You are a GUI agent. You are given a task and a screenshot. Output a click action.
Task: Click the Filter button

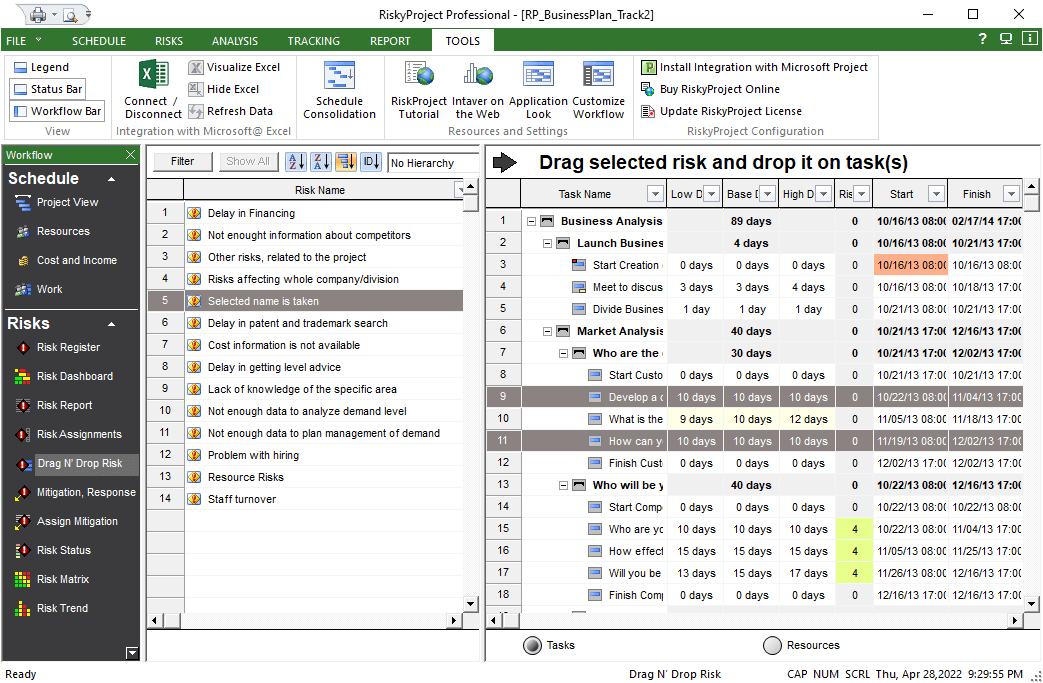point(182,162)
